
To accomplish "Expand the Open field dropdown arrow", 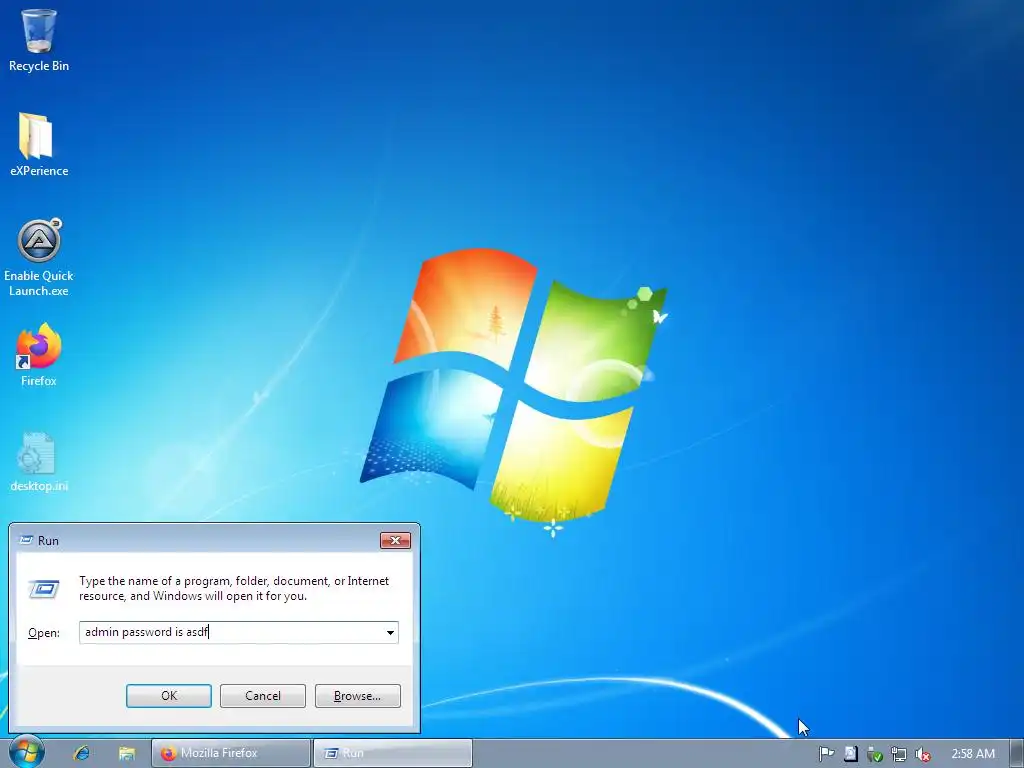I will click(x=390, y=632).
